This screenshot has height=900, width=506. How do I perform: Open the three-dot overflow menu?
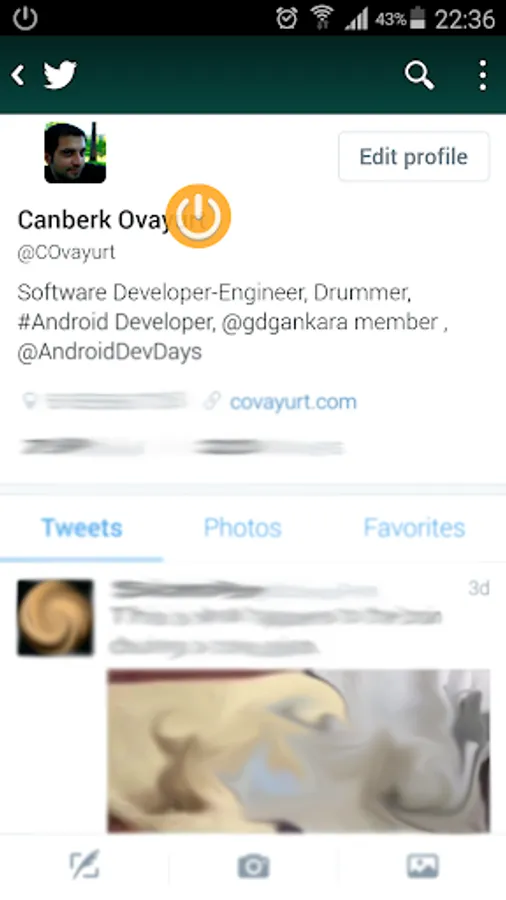(482, 75)
